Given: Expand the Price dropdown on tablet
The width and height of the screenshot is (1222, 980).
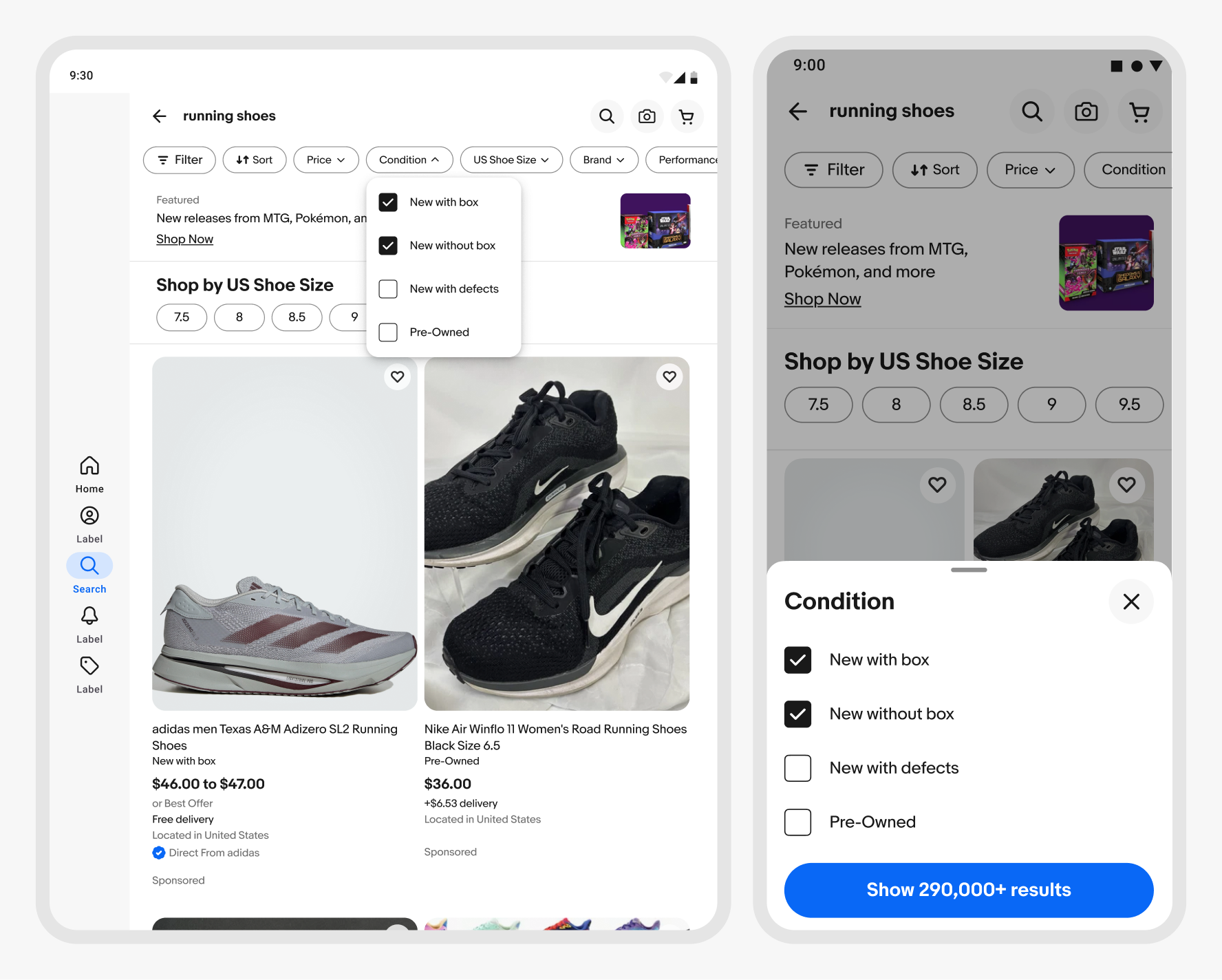Looking at the screenshot, I should pos(326,160).
